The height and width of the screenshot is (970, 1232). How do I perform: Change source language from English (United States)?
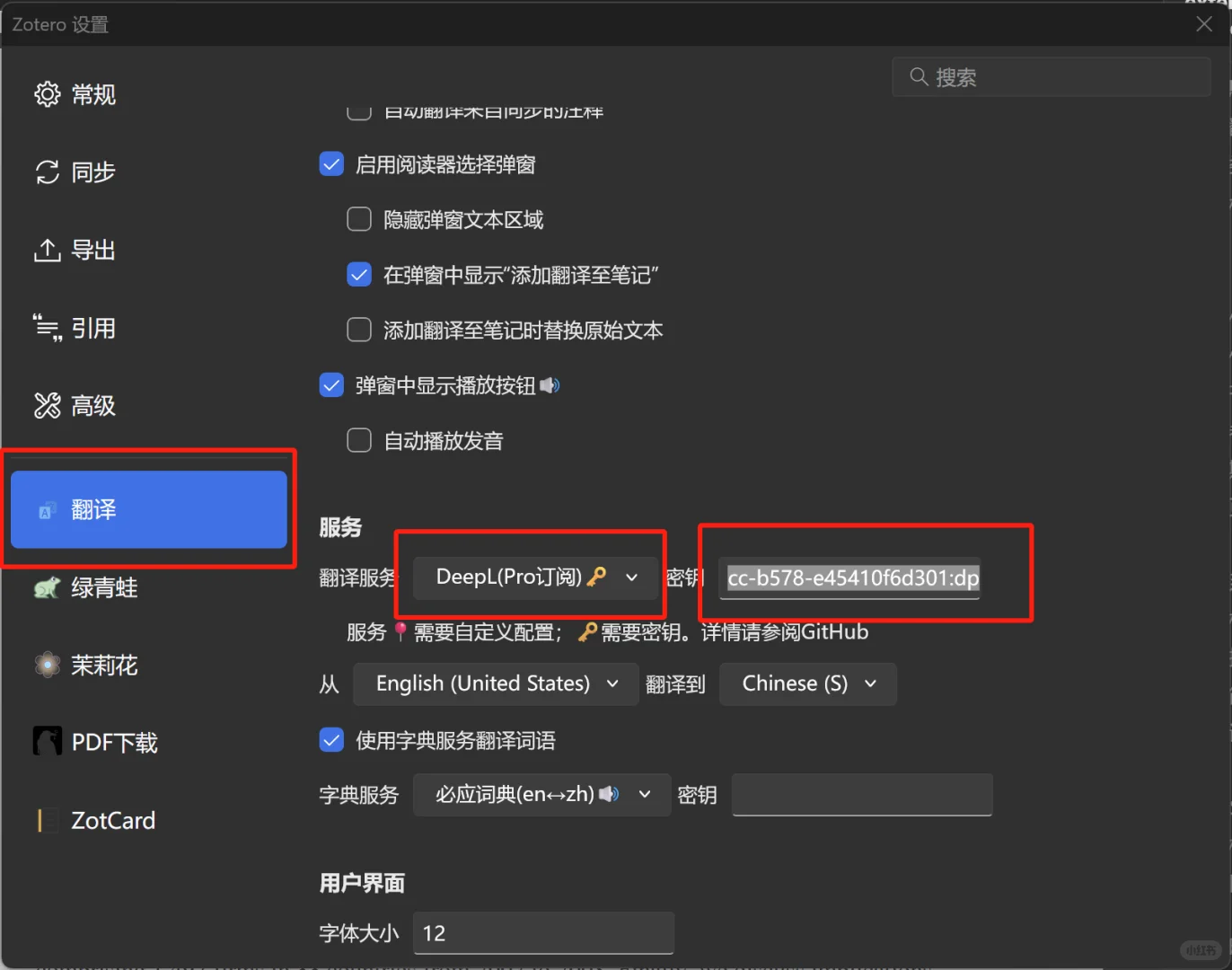[495, 683]
